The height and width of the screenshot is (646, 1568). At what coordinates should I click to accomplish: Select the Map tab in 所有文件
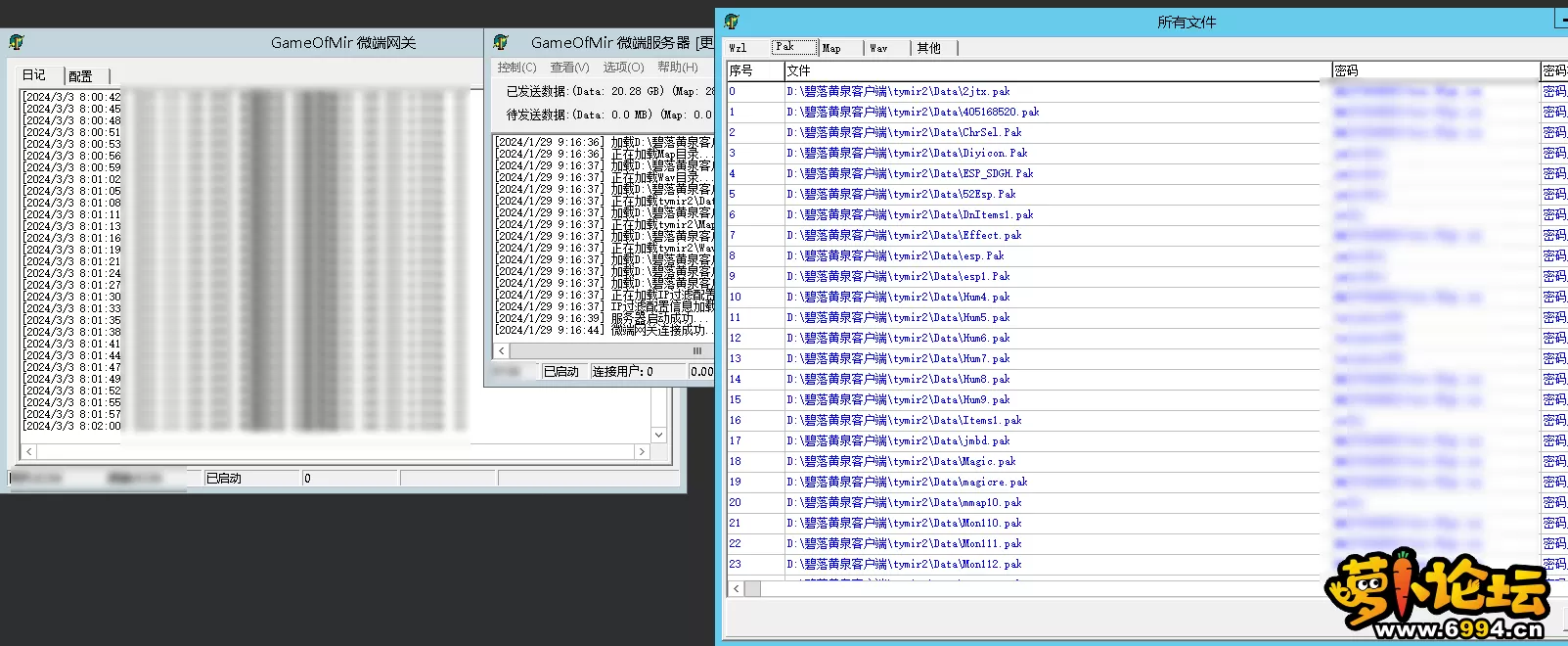tap(831, 48)
